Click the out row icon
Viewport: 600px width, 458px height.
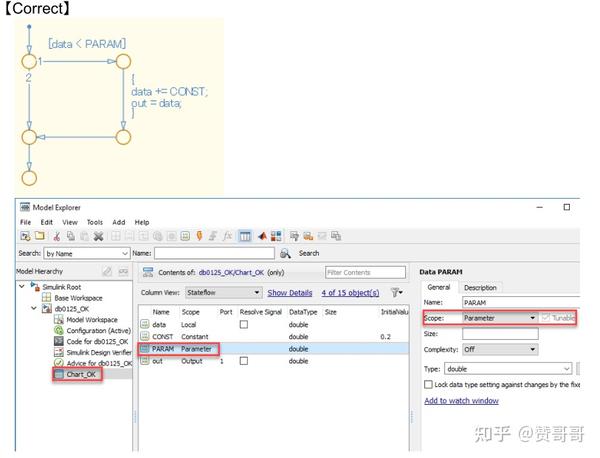[x=145, y=361]
